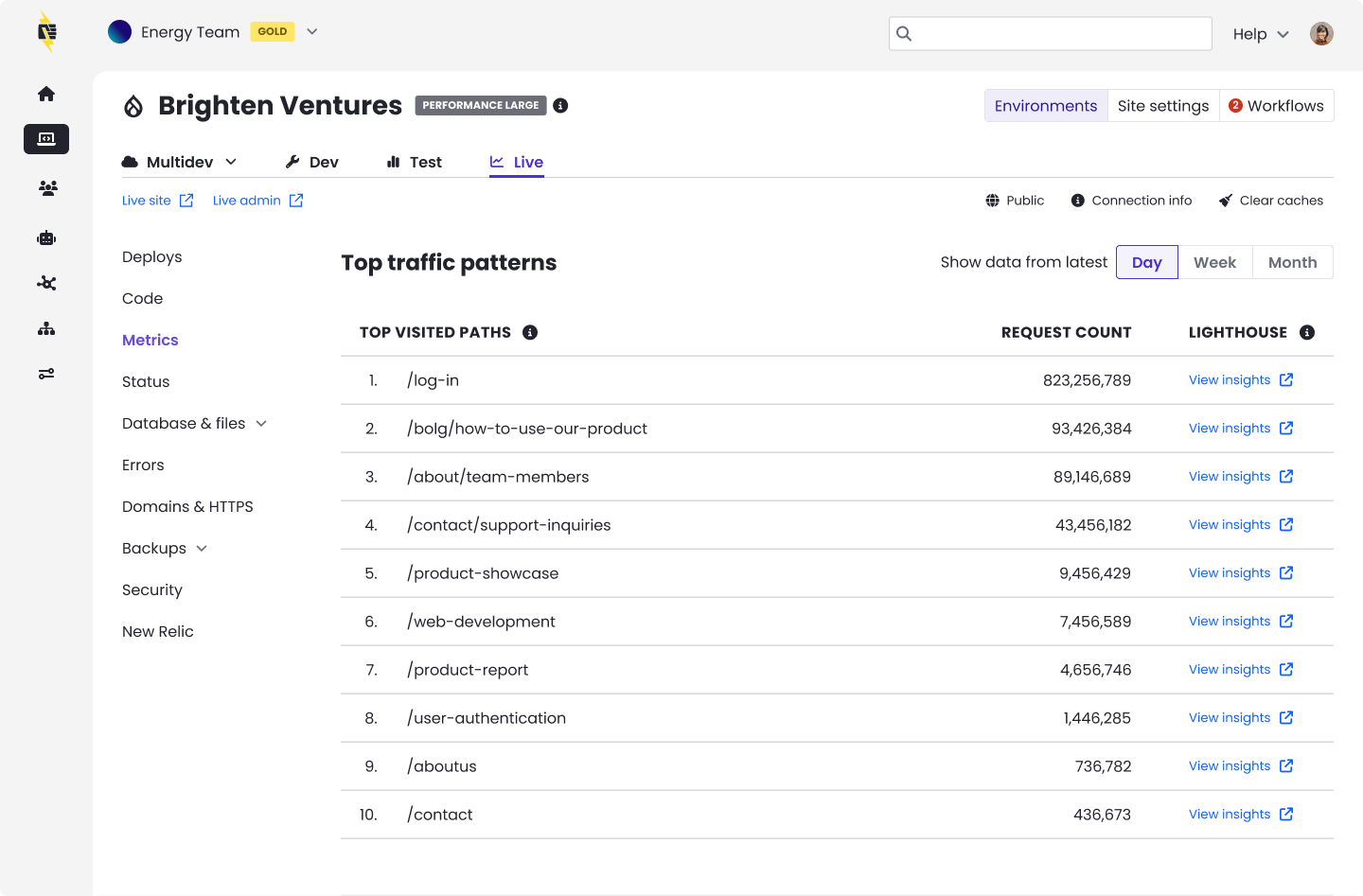Expand the Energy Team workspace dropdown
The width and height of the screenshot is (1363, 896).
coord(311,32)
